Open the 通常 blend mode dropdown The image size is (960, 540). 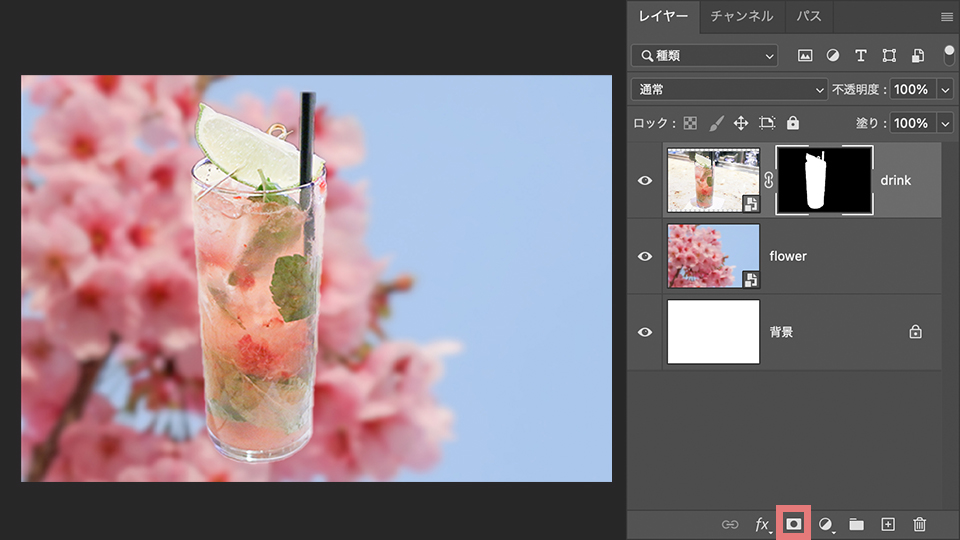point(729,89)
